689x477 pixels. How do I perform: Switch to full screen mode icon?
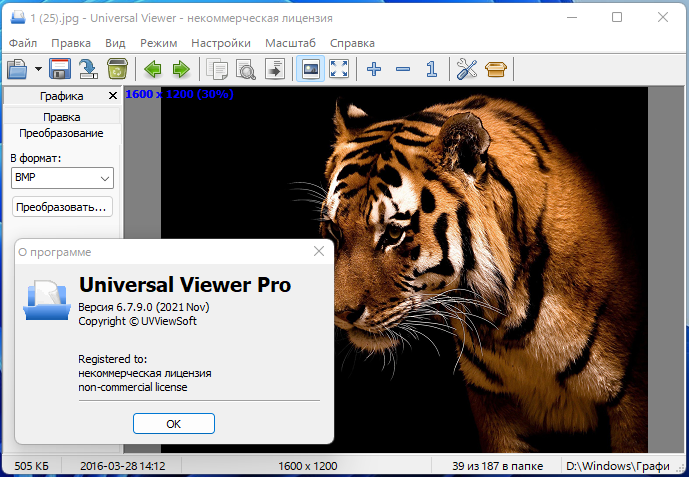339,69
